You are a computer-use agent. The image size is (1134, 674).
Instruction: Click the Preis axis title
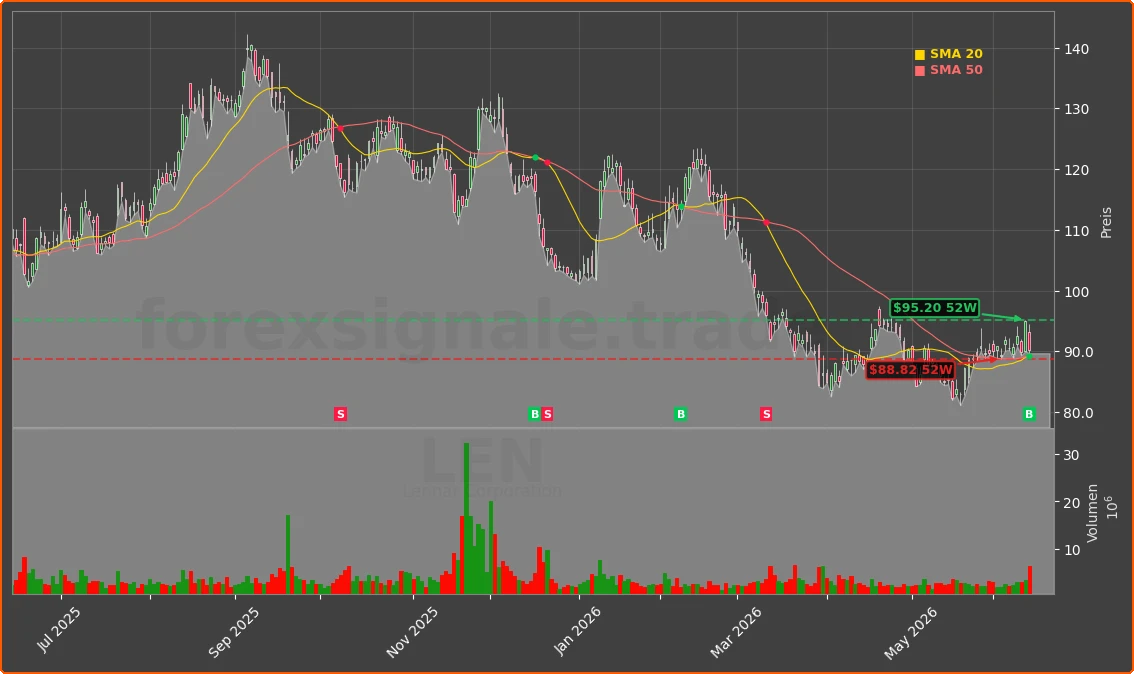(1106, 223)
